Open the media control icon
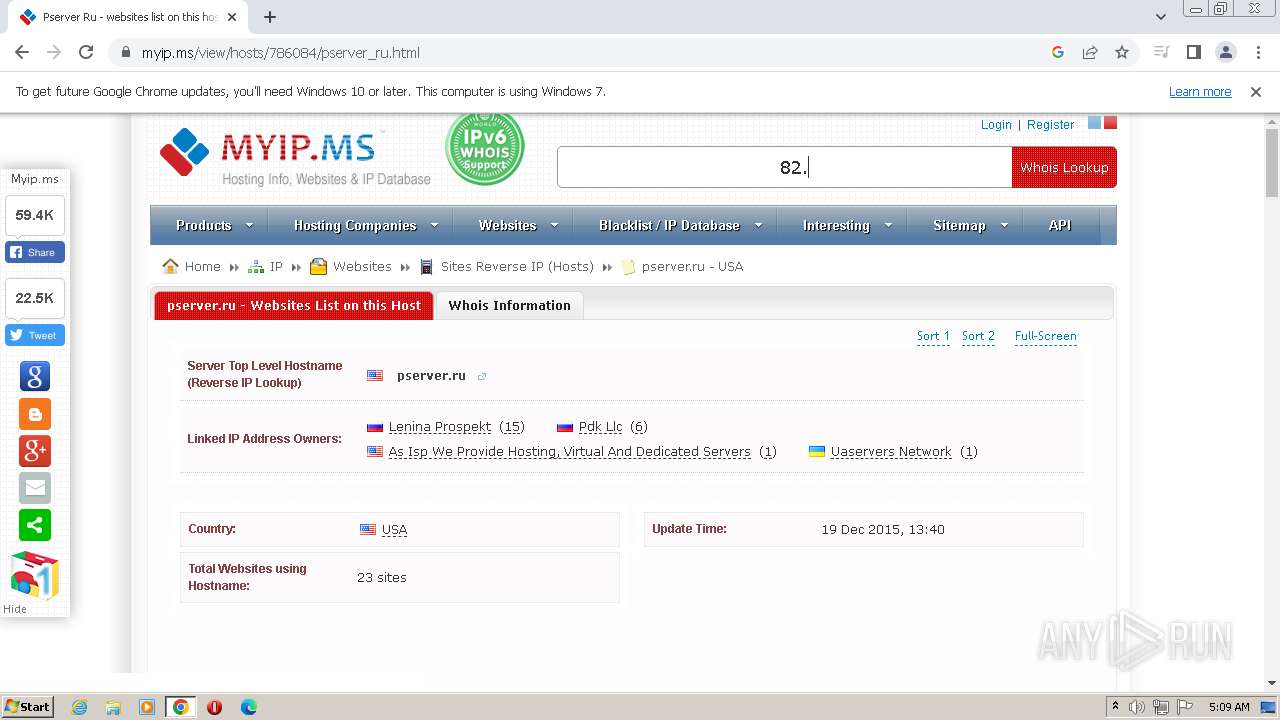 tap(1161, 52)
